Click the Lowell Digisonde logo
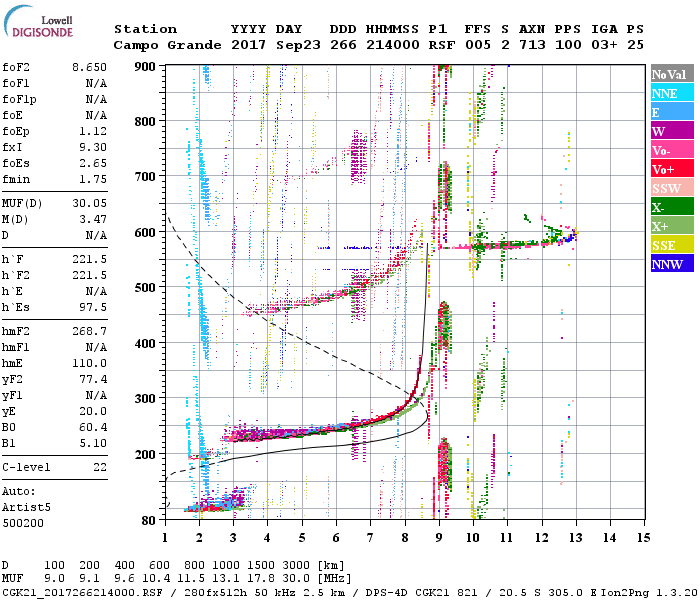 click(x=38, y=22)
